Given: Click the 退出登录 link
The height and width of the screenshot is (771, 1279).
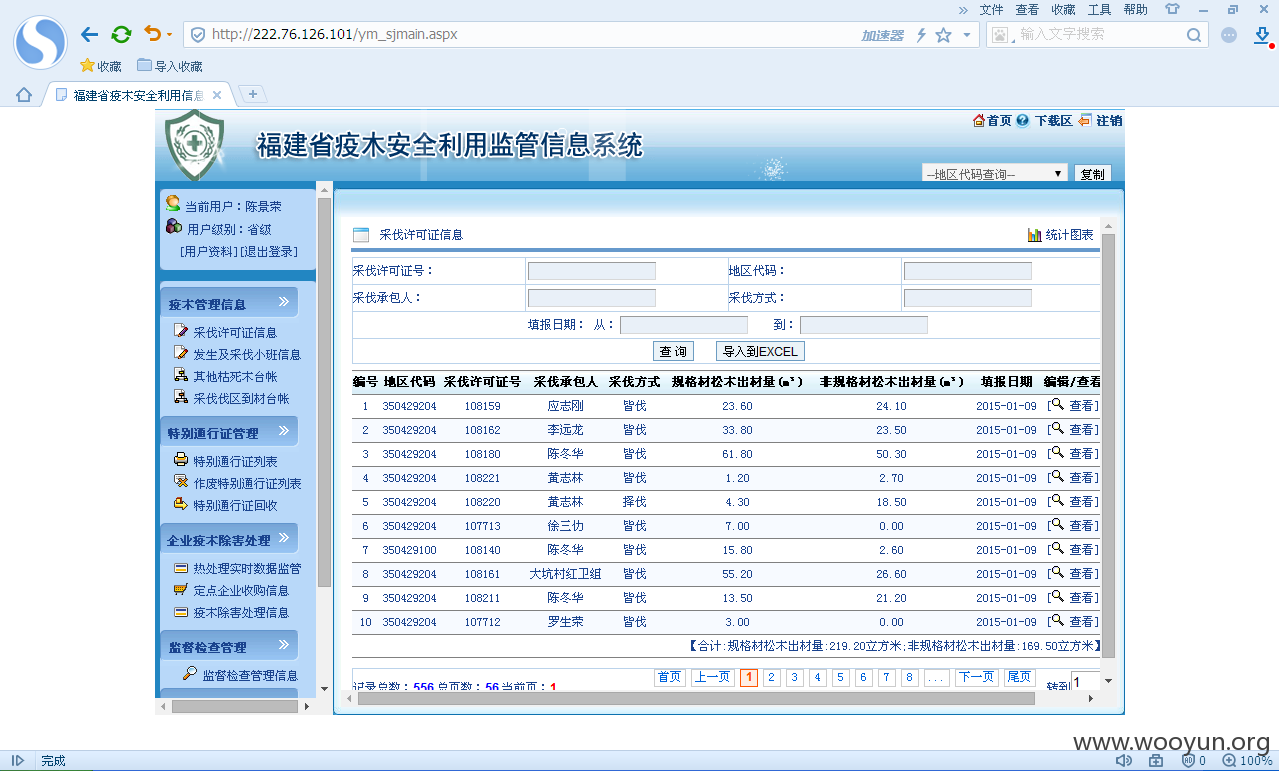Looking at the screenshot, I should pyautogui.click(x=268, y=252).
